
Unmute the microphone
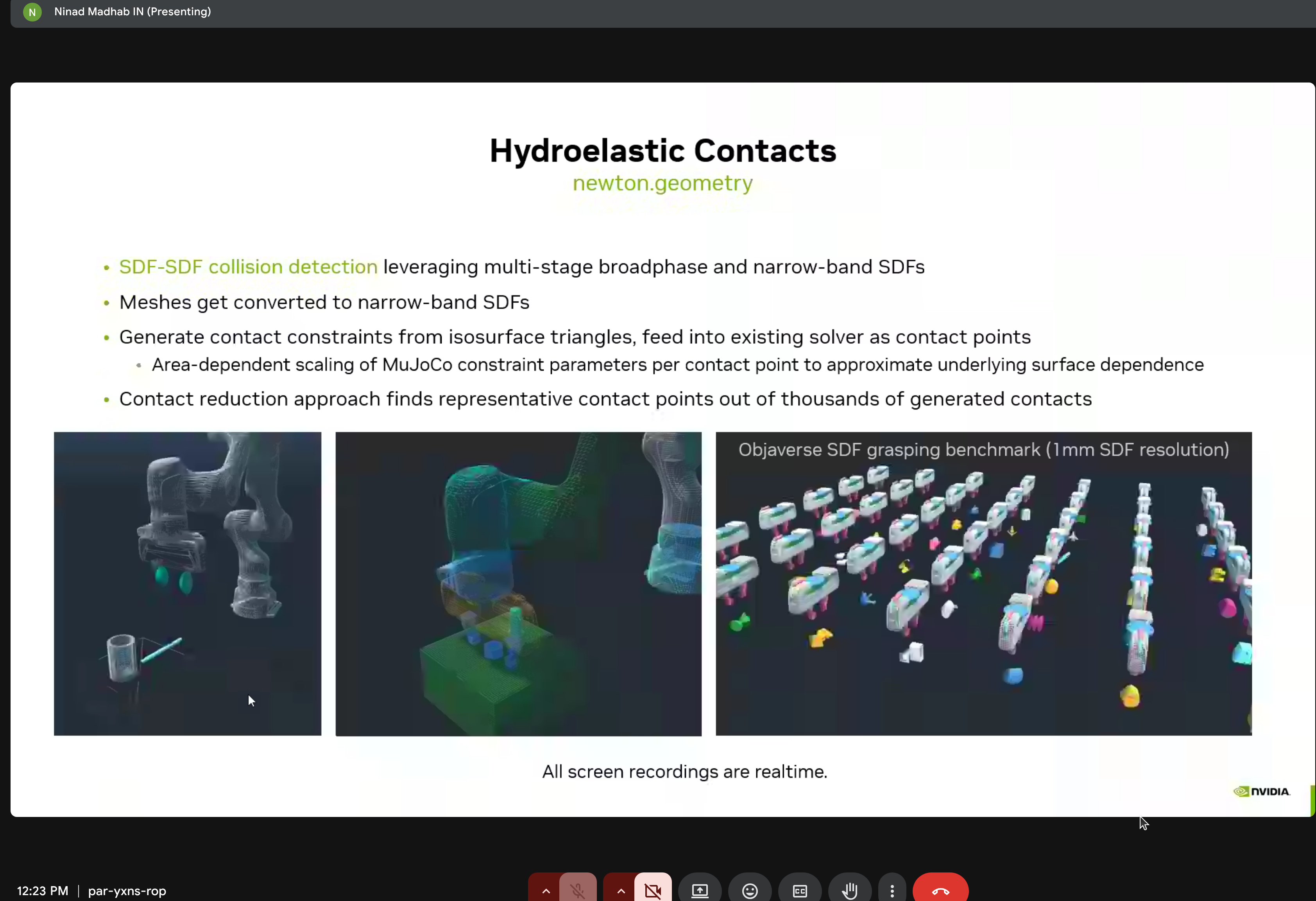(x=578, y=890)
